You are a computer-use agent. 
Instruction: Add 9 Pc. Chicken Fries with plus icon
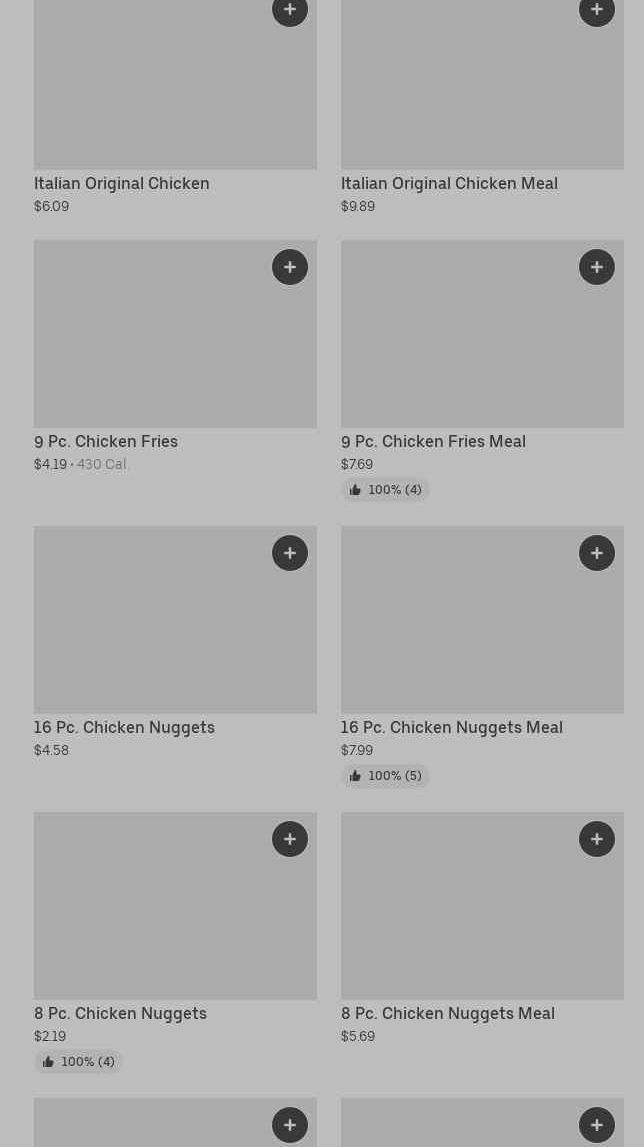coord(290,267)
